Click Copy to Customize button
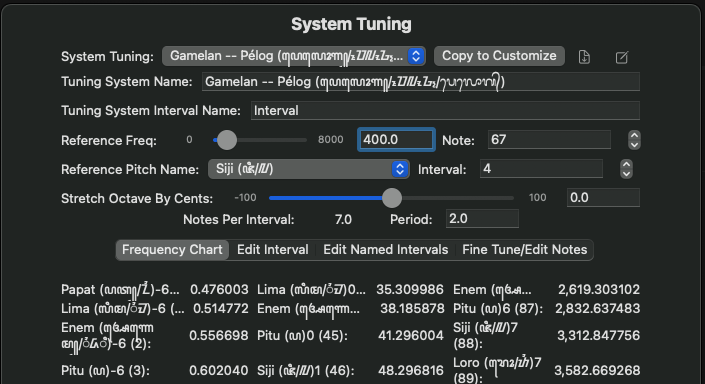 tap(499, 56)
